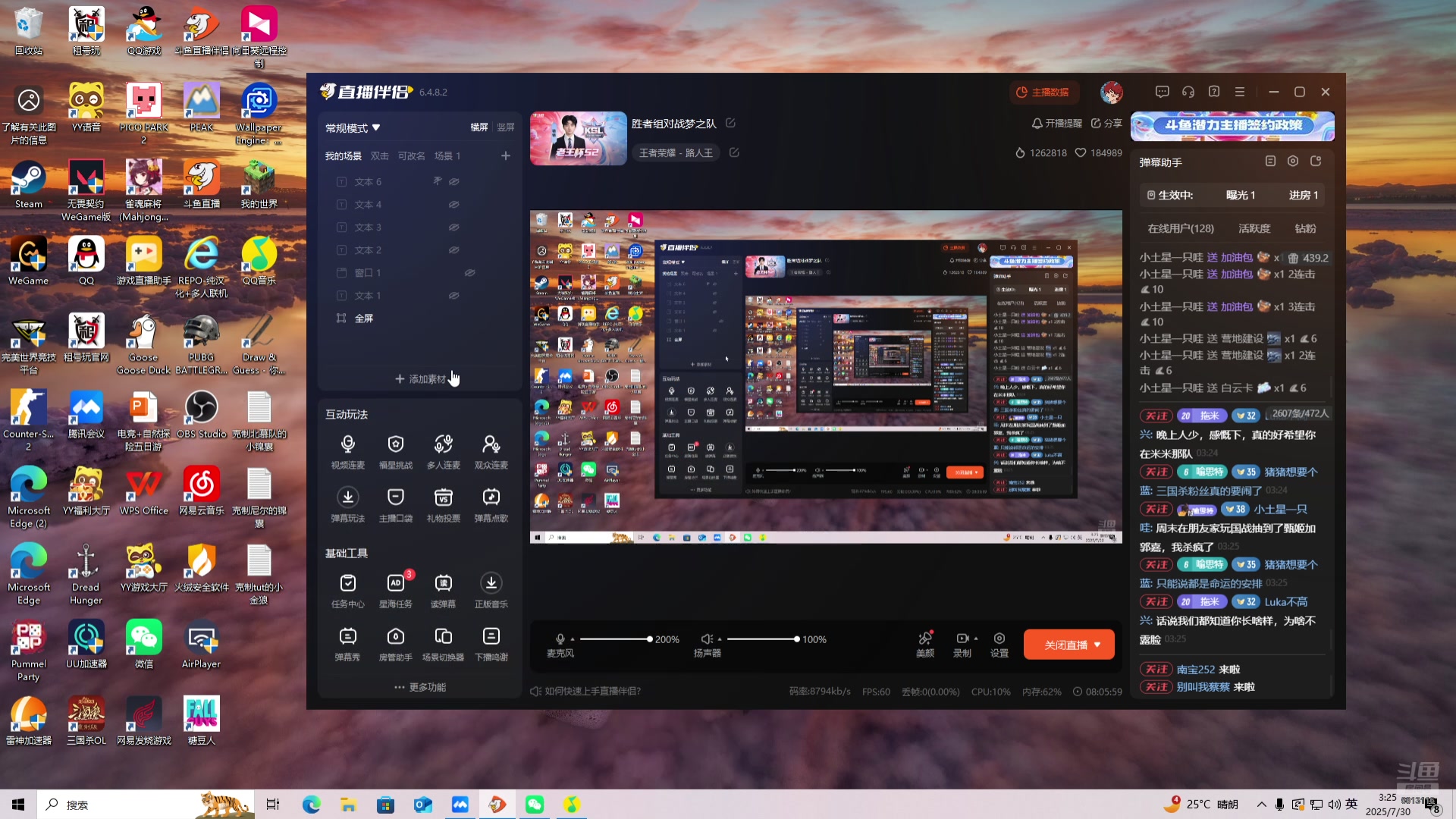1456x819 pixels.
Task: Click 斗鱼潜力主播签约政策 banner
Action: 1232,126
